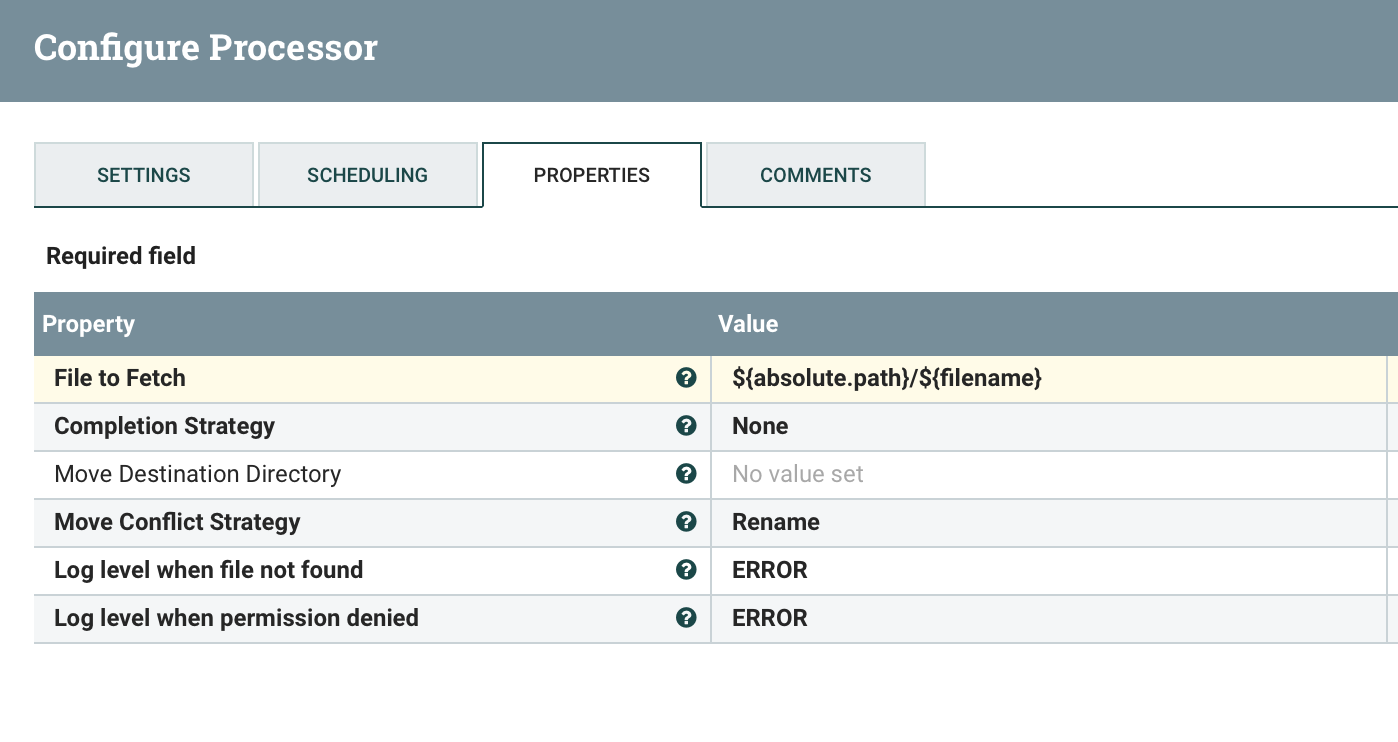Switch to the Scheduling tab
The height and width of the screenshot is (742, 1398).
tap(368, 174)
